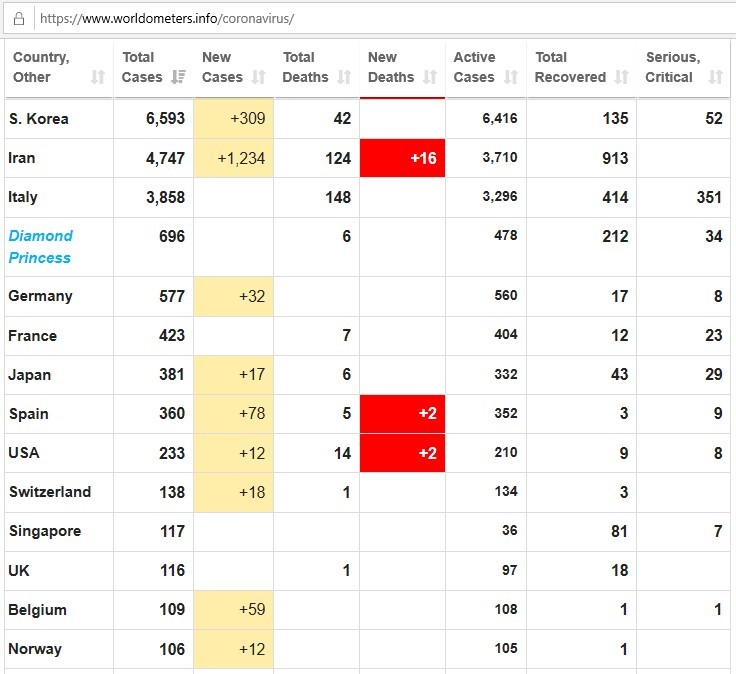
Task: Sort by Country, Other sort arrows
Action: click(97, 77)
